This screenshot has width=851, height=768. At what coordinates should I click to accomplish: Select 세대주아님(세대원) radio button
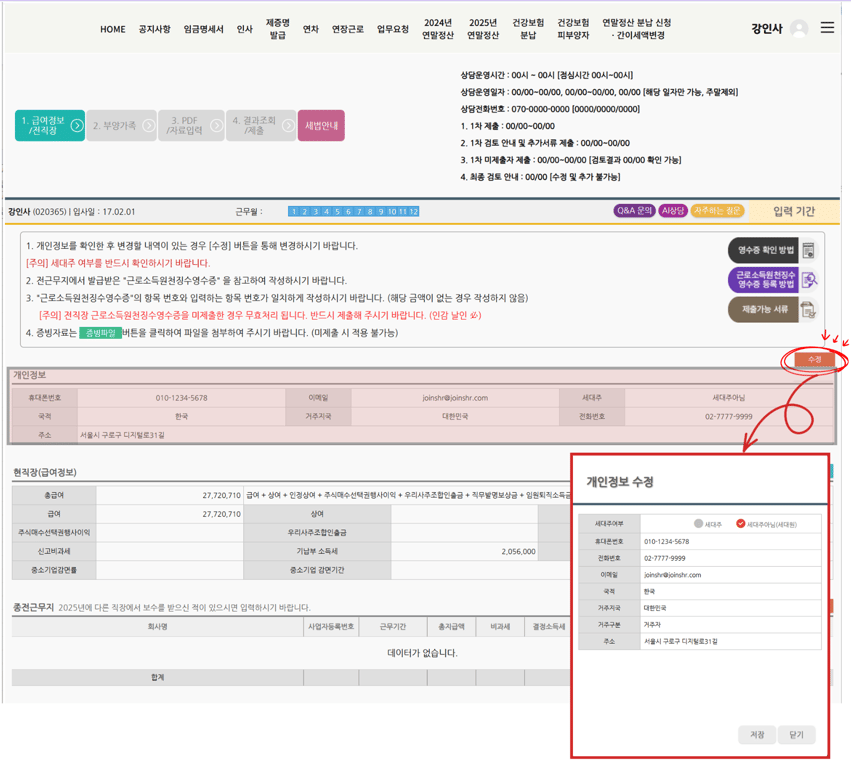740,524
